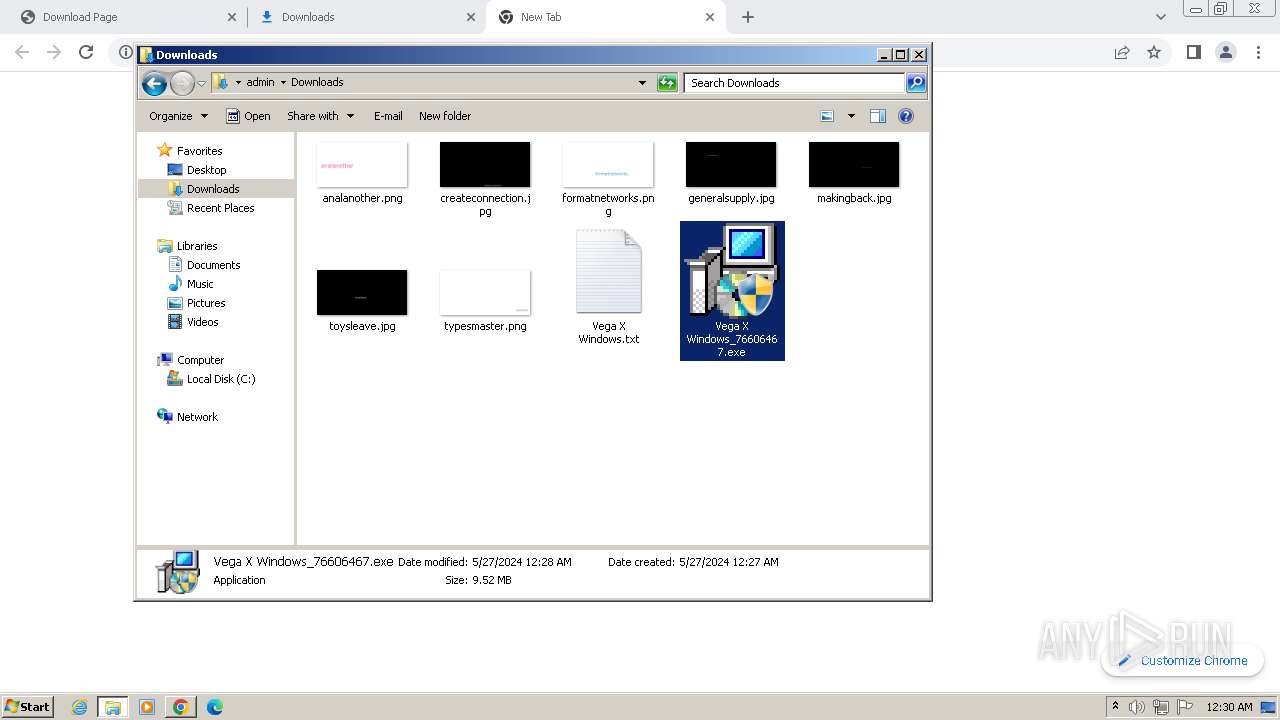
Task: Select Recent Places in navigation pane
Action: point(220,208)
